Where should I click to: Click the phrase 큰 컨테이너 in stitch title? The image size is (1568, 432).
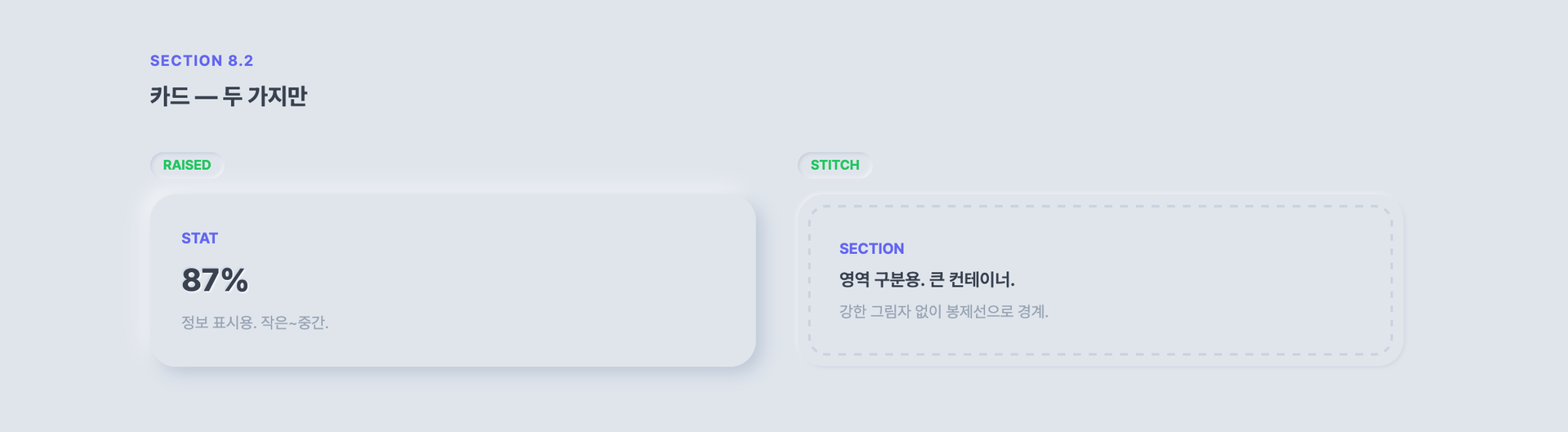[x=972, y=280]
